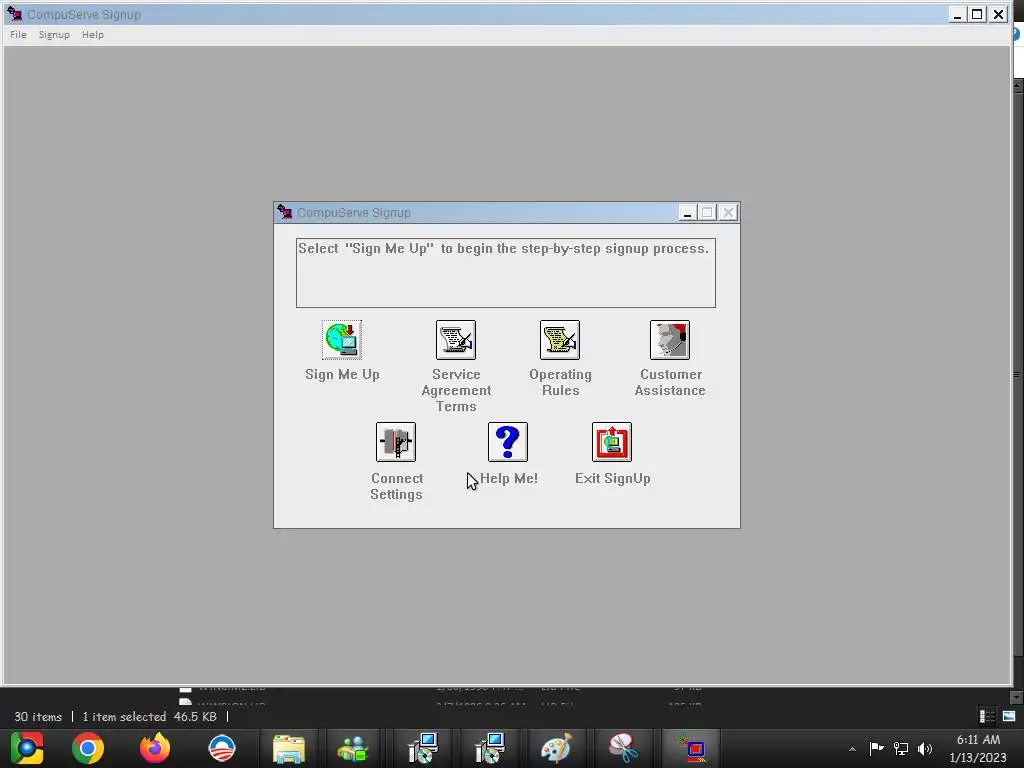The width and height of the screenshot is (1024, 768).
Task: Click the Sign Me Up label
Action: click(x=342, y=374)
